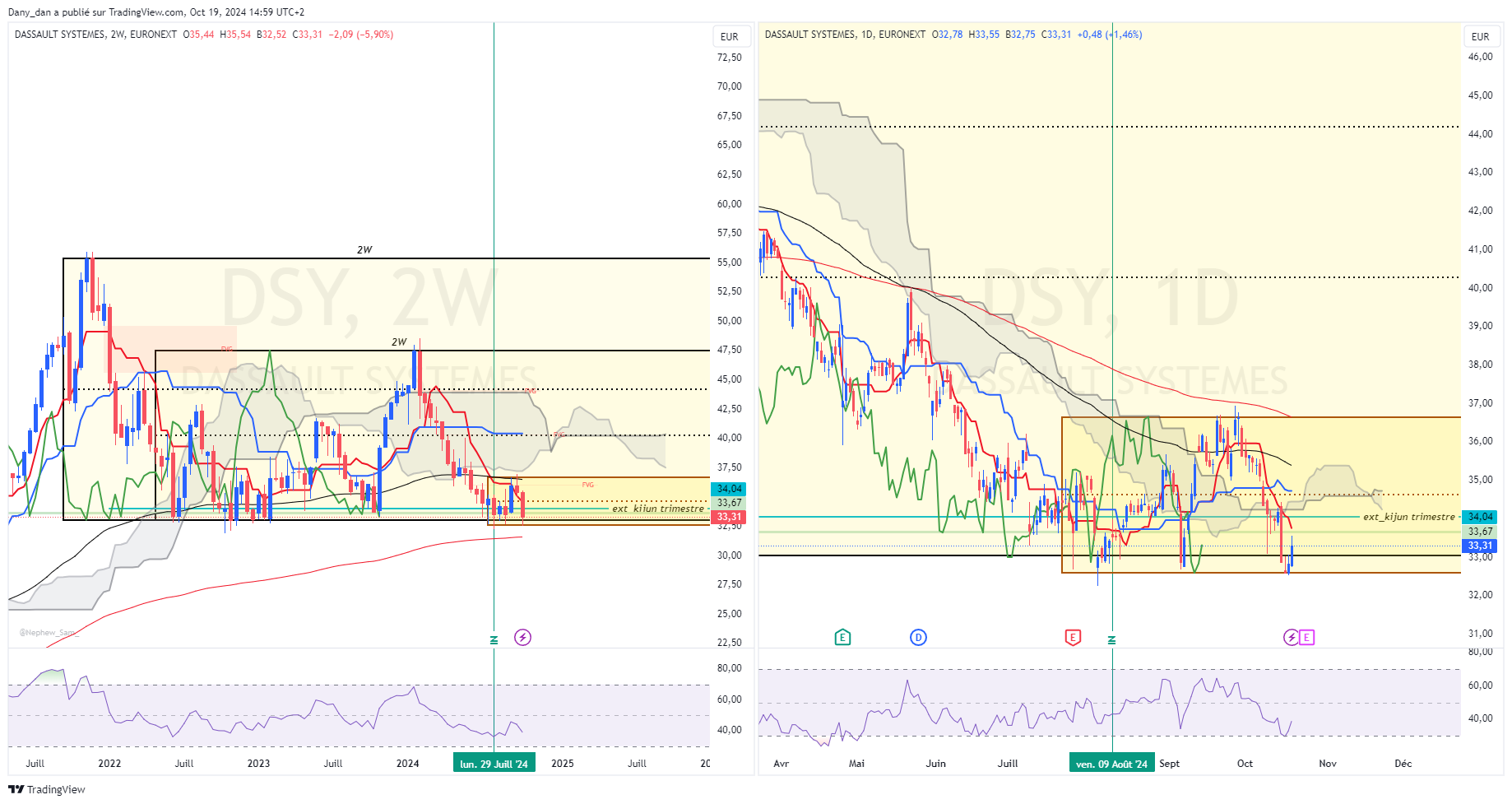Screen dimensions: 1512x804
Task: Click the Avr label on 1D time axis
Action: tap(782, 764)
